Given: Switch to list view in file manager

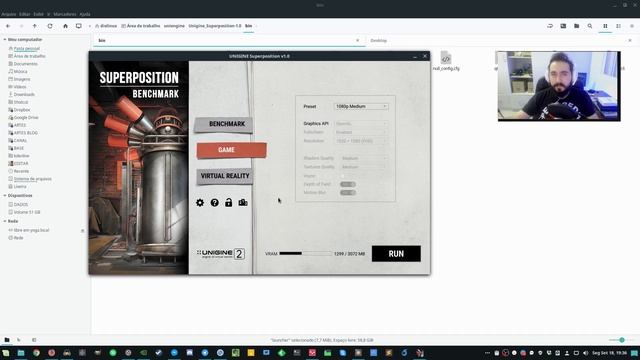Looking at the screenshot, I should point(618,26).
